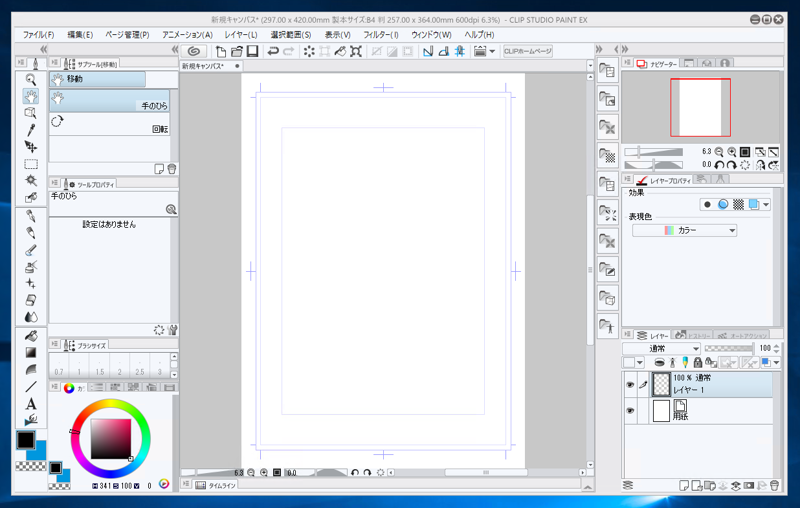Open the レイヤー(L) menu
The image size is (800, 508).
coord(241,35)
